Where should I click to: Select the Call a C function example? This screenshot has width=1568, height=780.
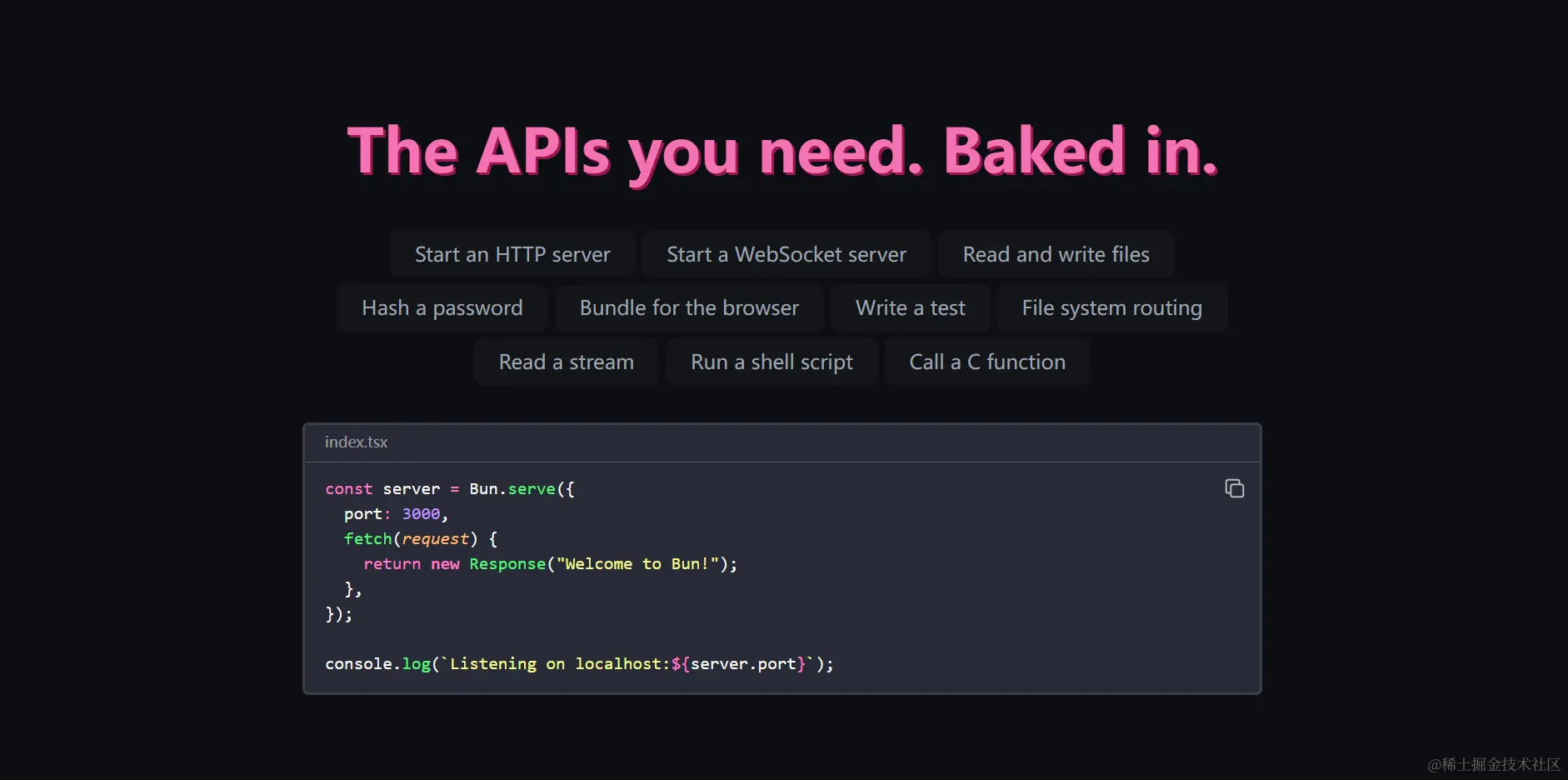[x=987, y=362]
